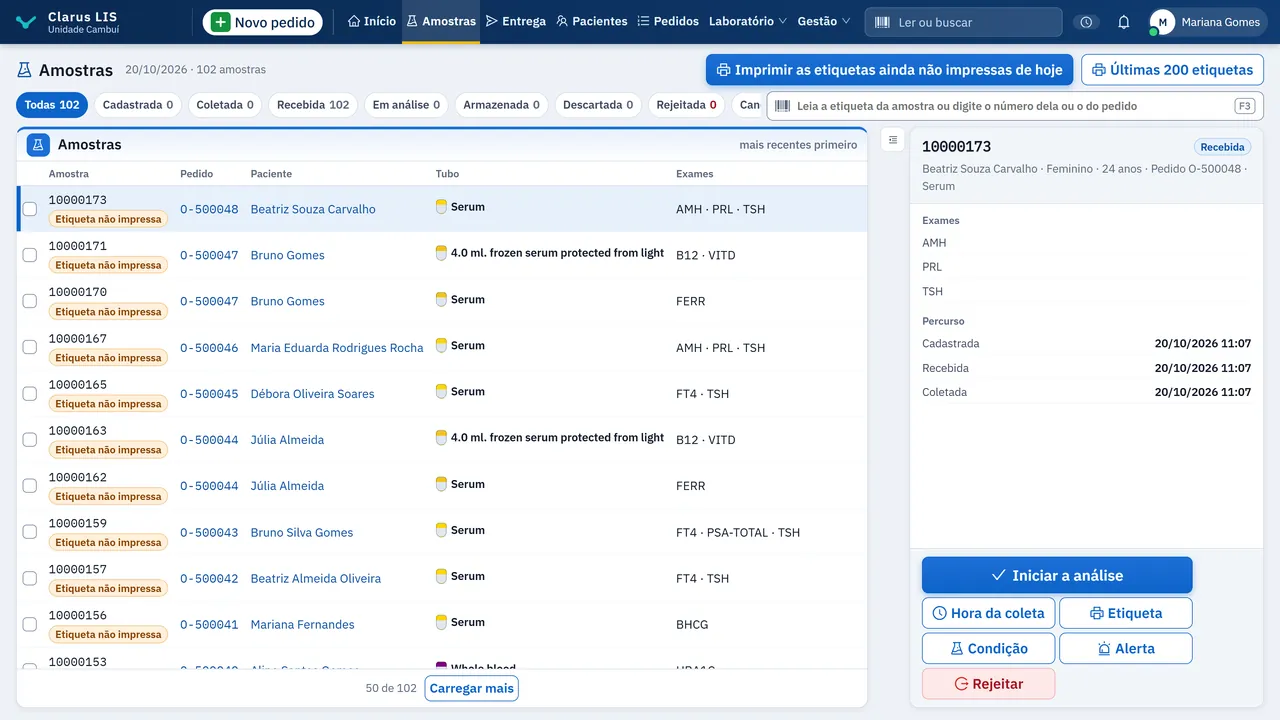The height and width of the screenshot is (720, 1280).
Task: Navigate to Pacientes
Action: (x=592, y=22)
